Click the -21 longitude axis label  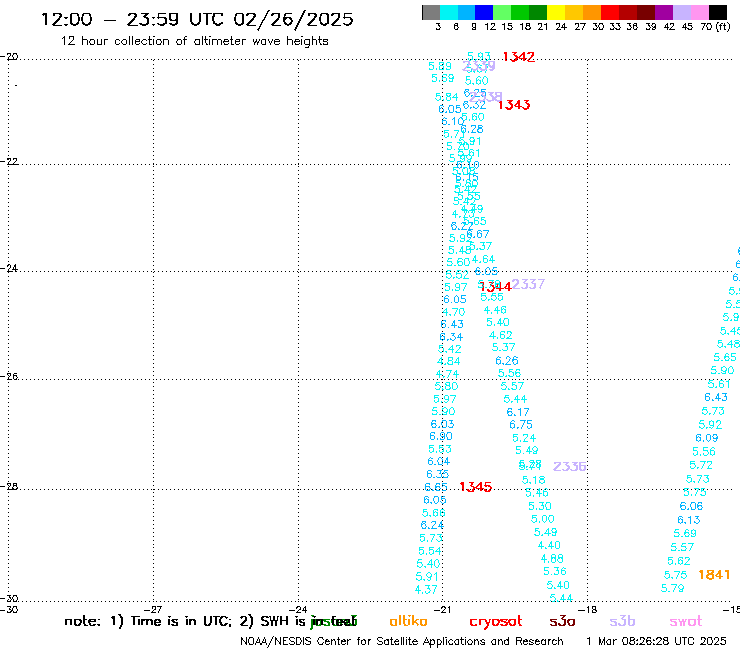442,610
